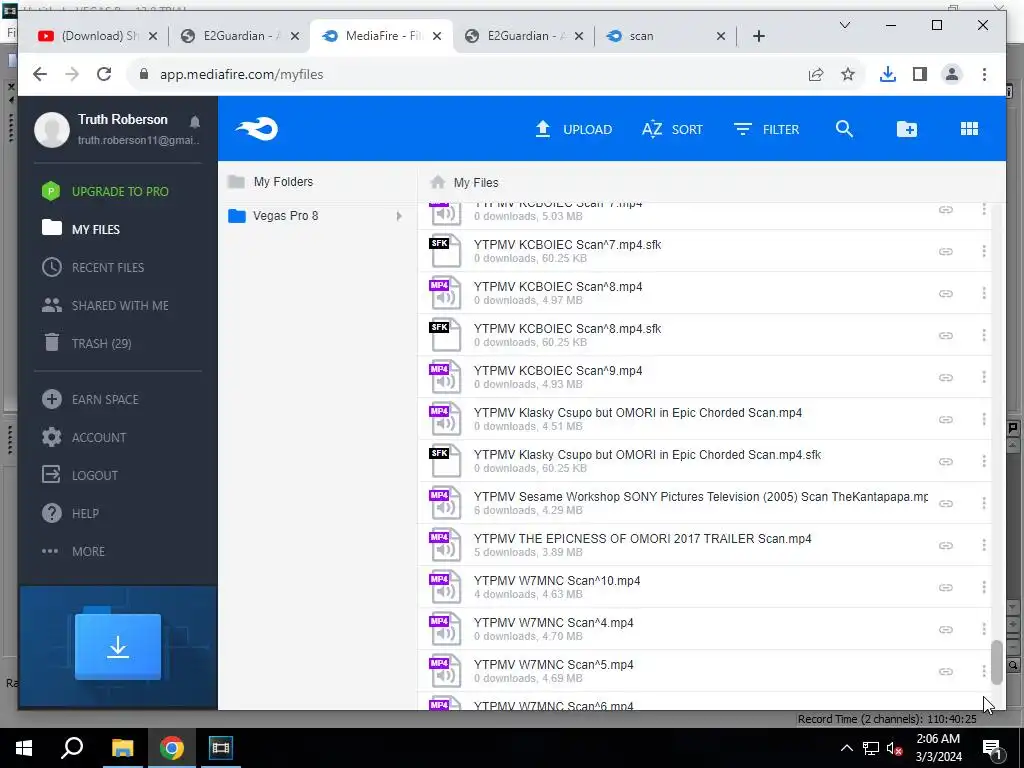Click Logout
Viewport: 1024px width, 768px height.
pos(80,475)
